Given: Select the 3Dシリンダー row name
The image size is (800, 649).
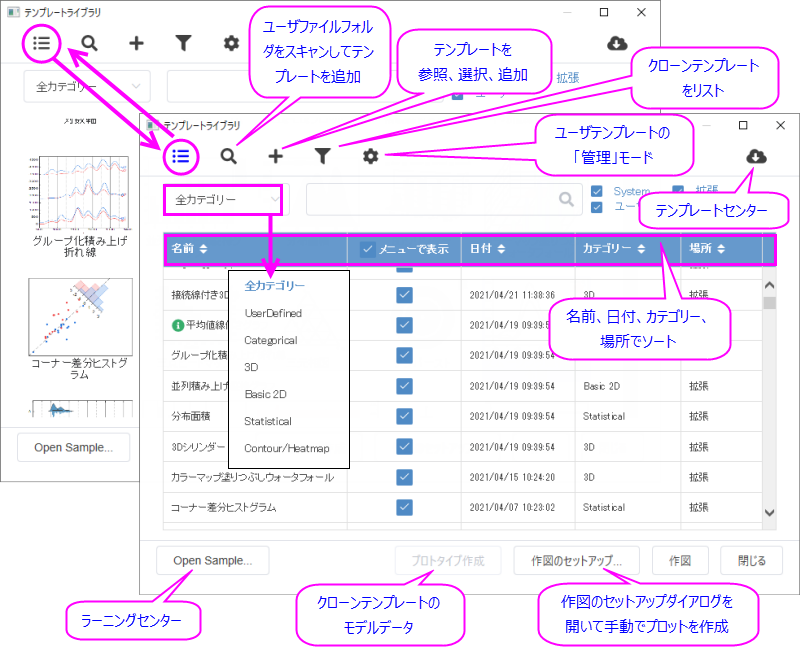Looking at the screenshot, I should tap(197, 446).
